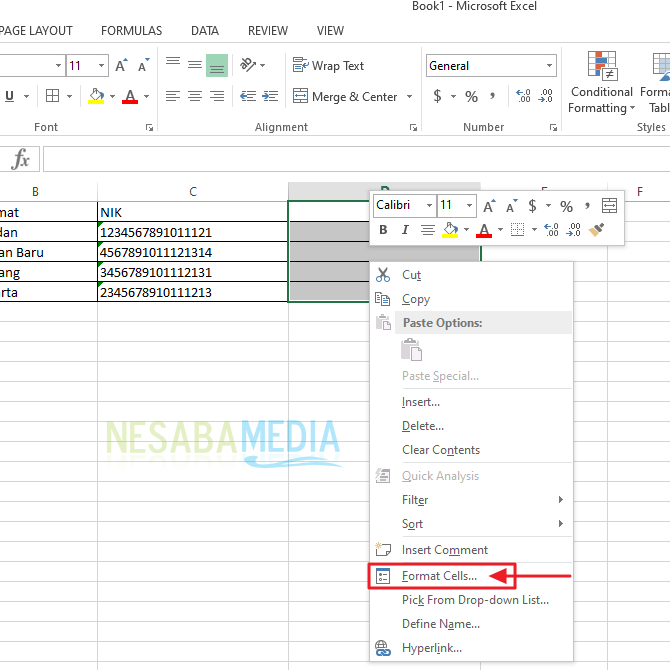Choose Insert... from context menu
670x670 pixels.
point(471,402)
